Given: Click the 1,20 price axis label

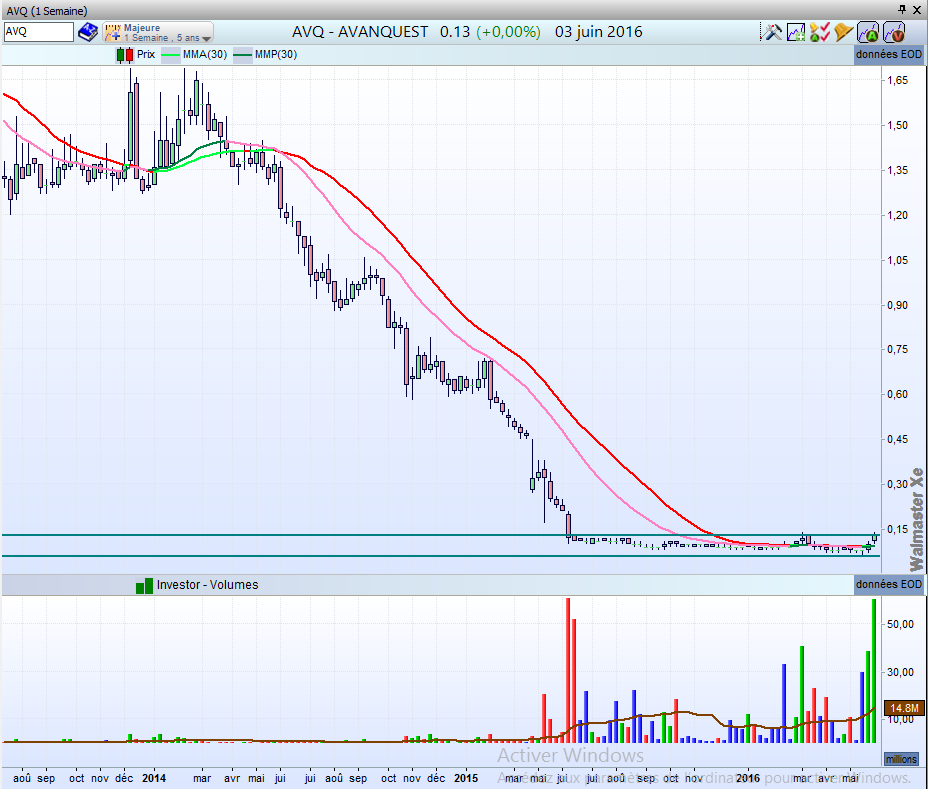Looking at the screenshot, I should tap(897, 215).
